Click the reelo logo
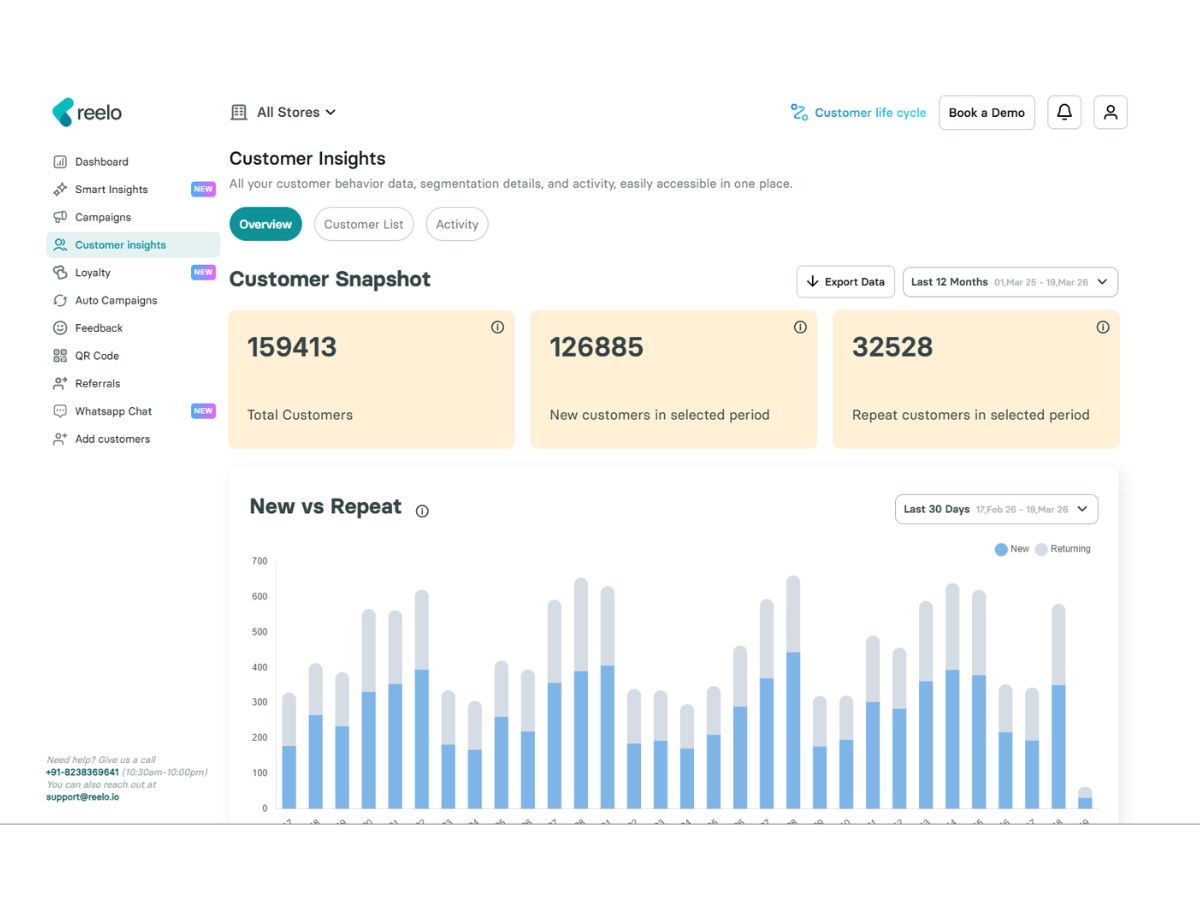The width and height of the screenshot is (1200, 900). point(87,113)
